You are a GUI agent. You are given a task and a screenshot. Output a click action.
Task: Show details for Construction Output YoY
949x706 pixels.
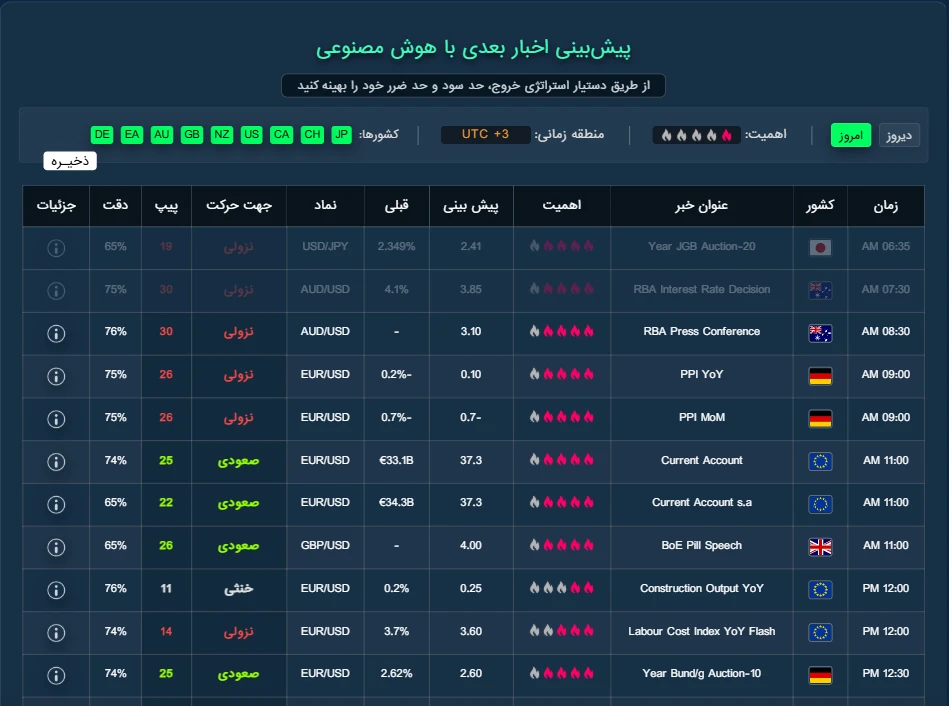click(x=56, y=589)
